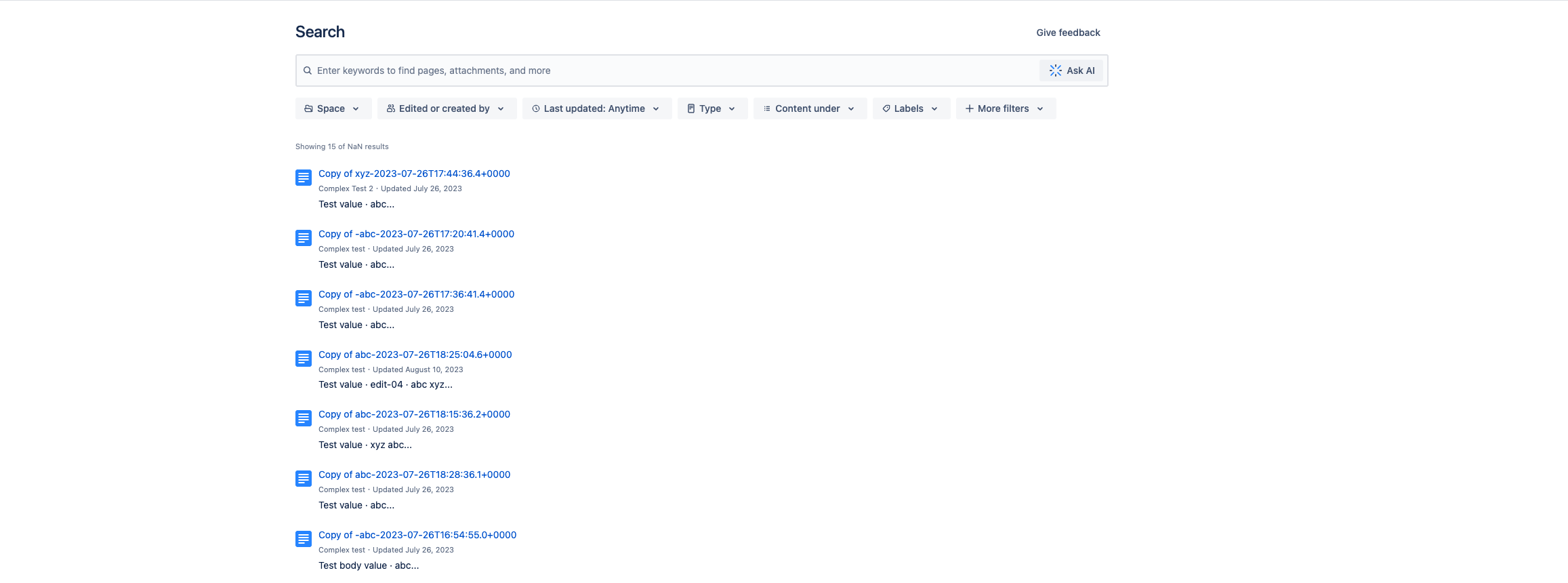Click page icon beside Copy of -abc-2023-07-26T17:36:41.4
The width and height of the screenshot is (1568, 583).
point(304,298)
